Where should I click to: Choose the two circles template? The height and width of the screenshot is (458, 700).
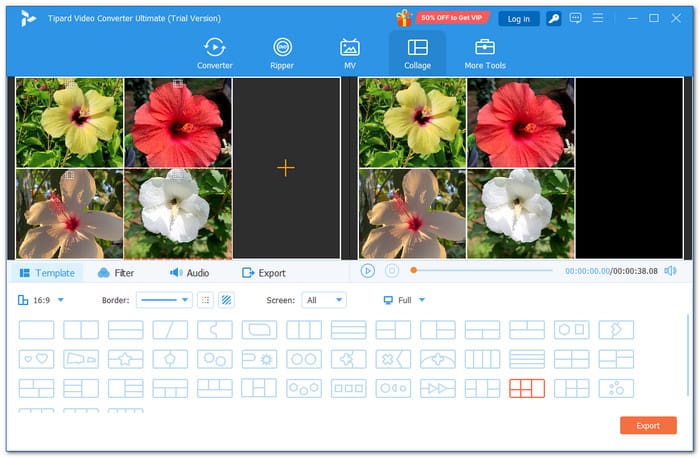[x=304, y=359]
